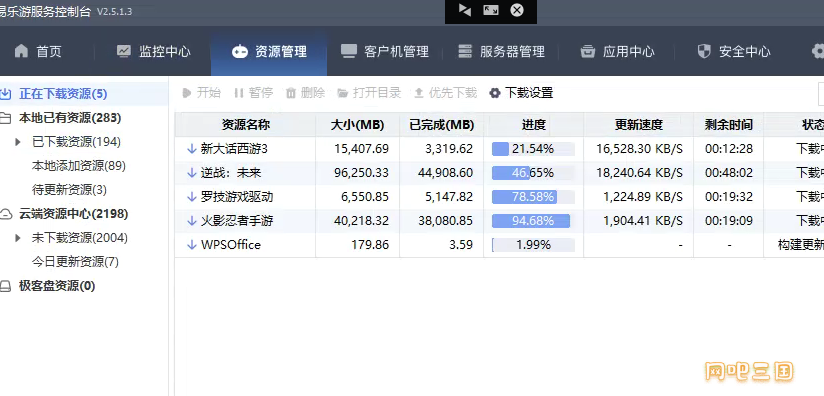The height and width of the screenshot is (396, 824).
Task: Click the 删除 delete toolbar button
Action: [305, 93]
